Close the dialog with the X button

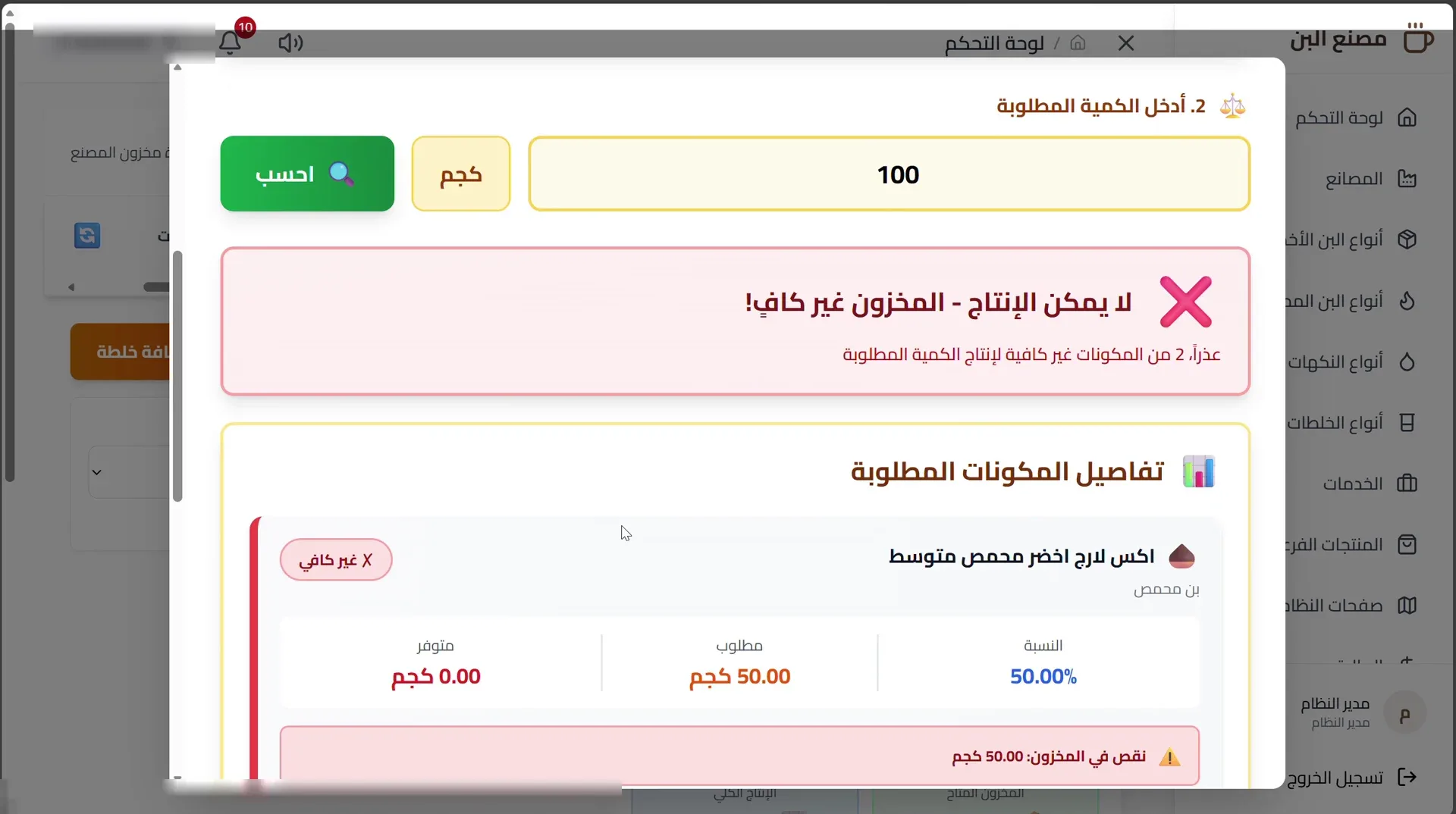point(1126,43)
